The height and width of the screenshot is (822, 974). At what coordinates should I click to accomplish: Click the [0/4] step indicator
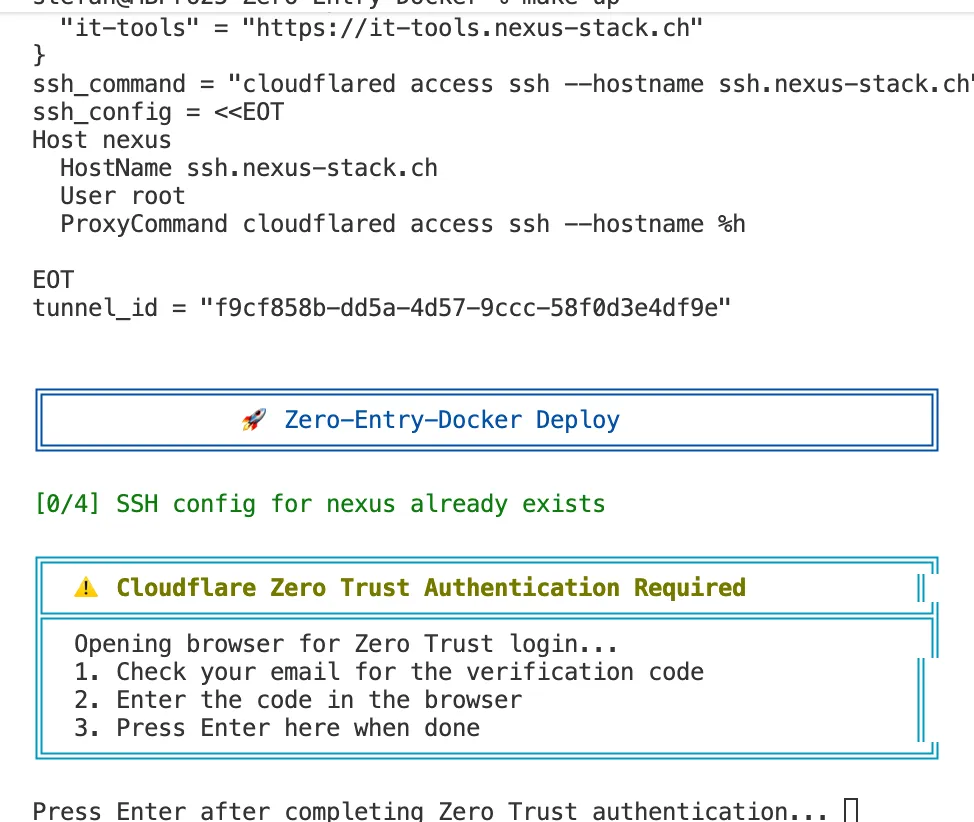[67, 504]
